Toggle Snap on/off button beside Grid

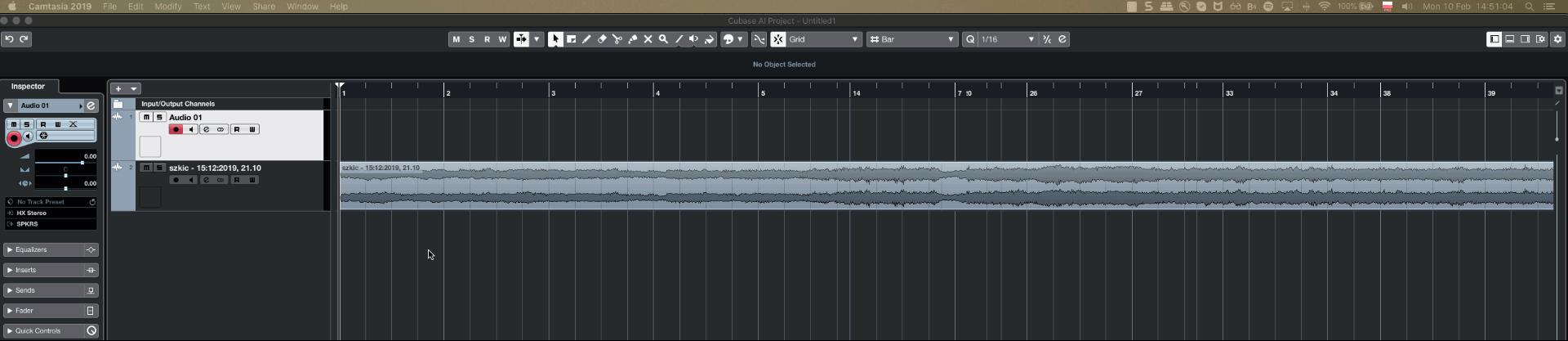[x=778, y=39]
